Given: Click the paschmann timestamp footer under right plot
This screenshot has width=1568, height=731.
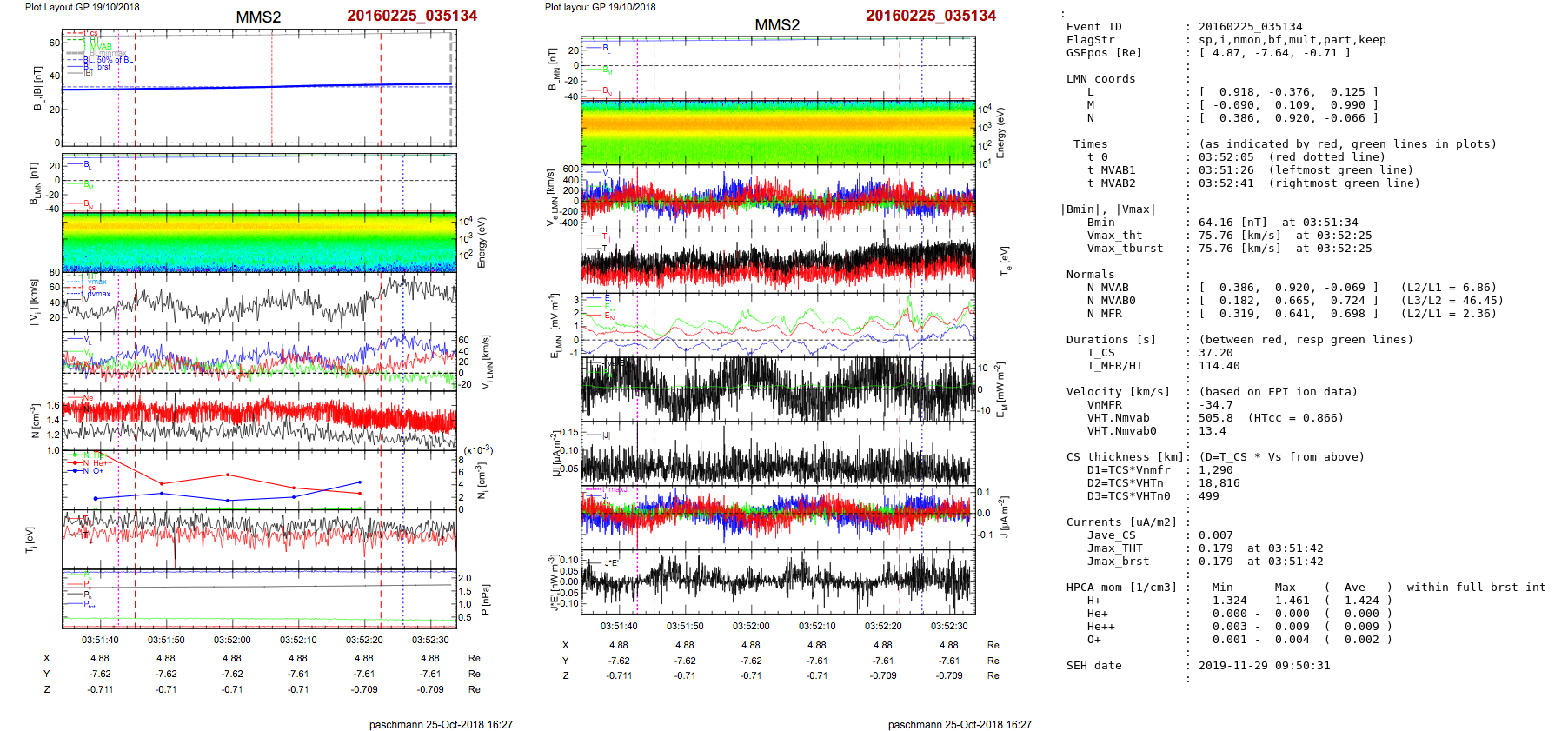Looking at the screenshot, I should (x=960, y=724).
